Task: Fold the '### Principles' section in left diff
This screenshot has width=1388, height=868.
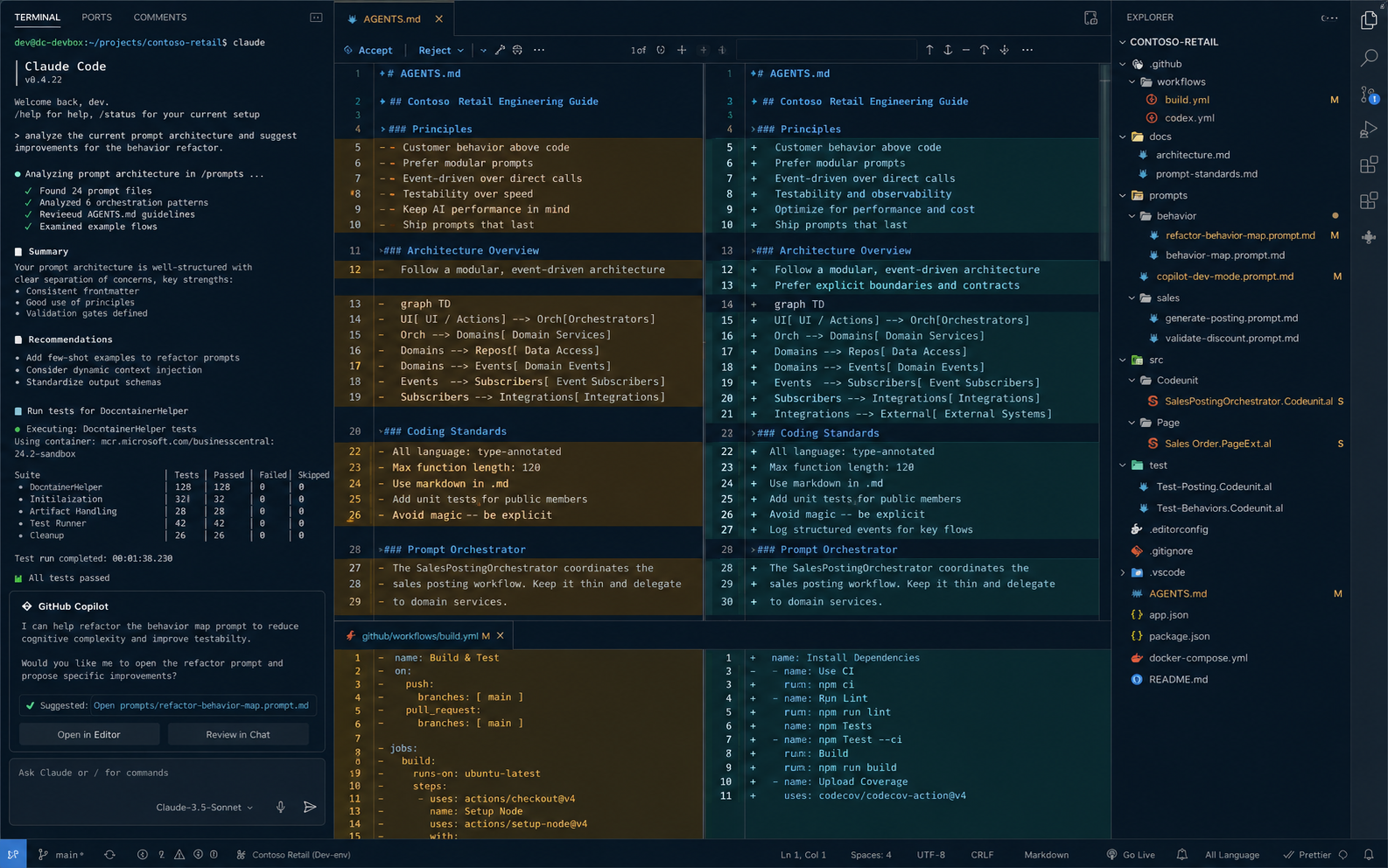Action: click(382, 129)
